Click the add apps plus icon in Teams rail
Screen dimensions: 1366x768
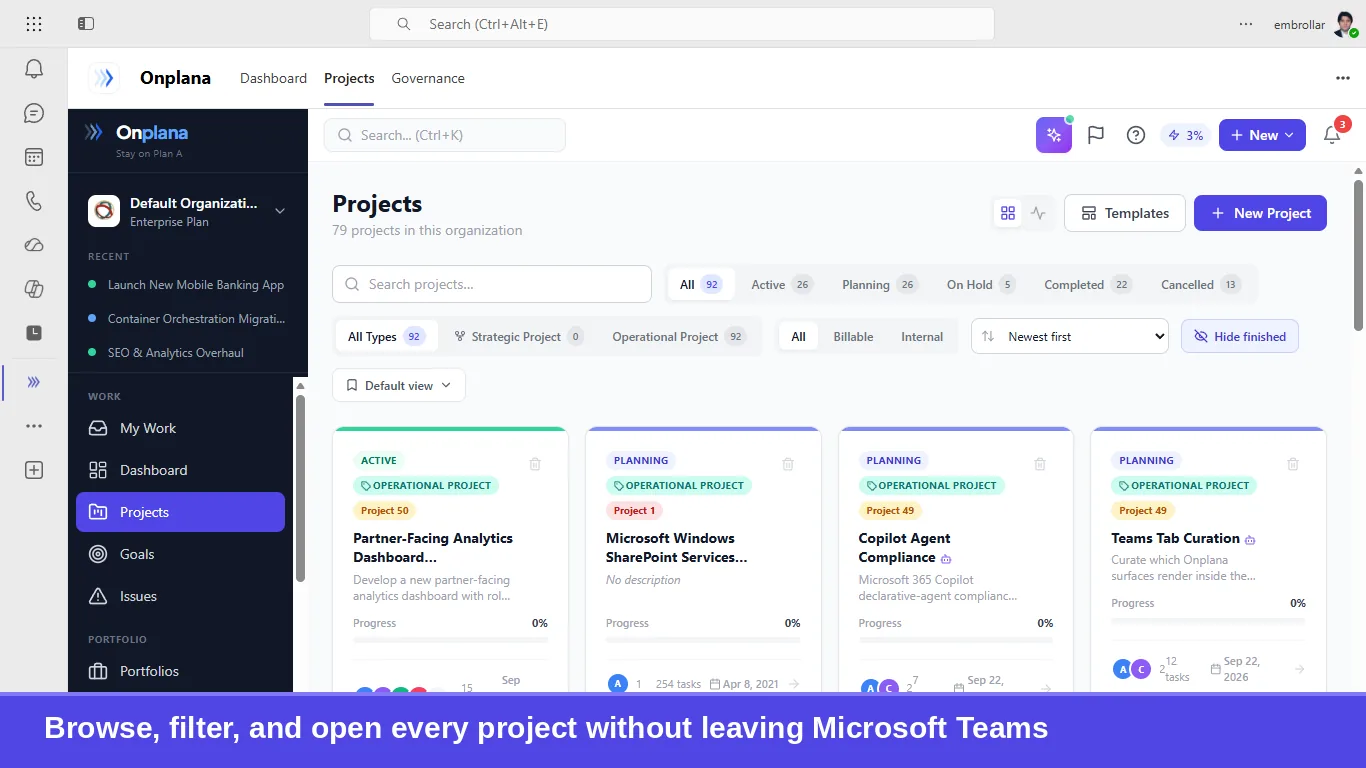[x=34, y=470]
